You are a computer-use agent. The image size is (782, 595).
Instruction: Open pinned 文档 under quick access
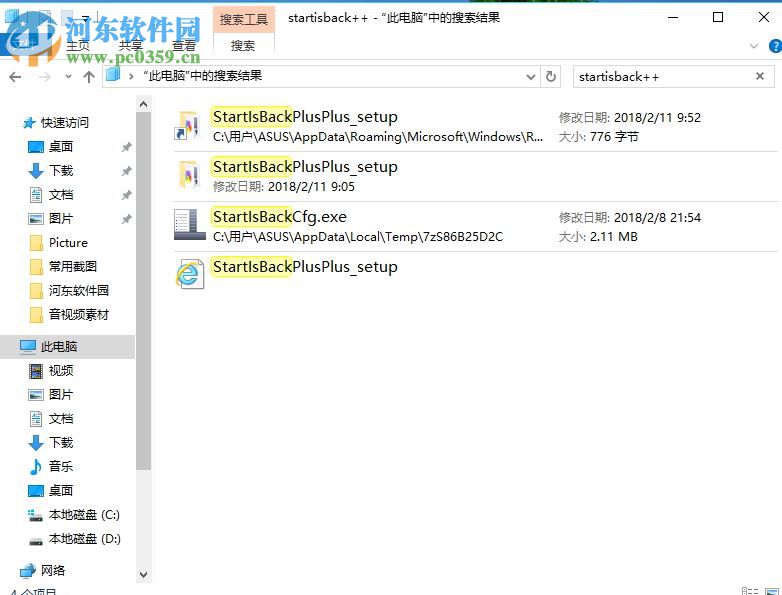(x=61, y=195)
